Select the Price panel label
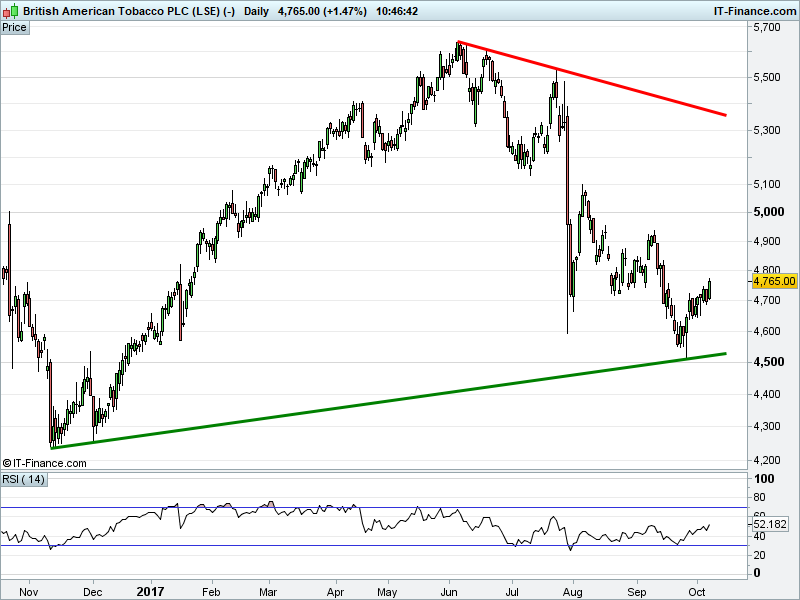Viewport: 800px width, 600px height. [14, 28]
